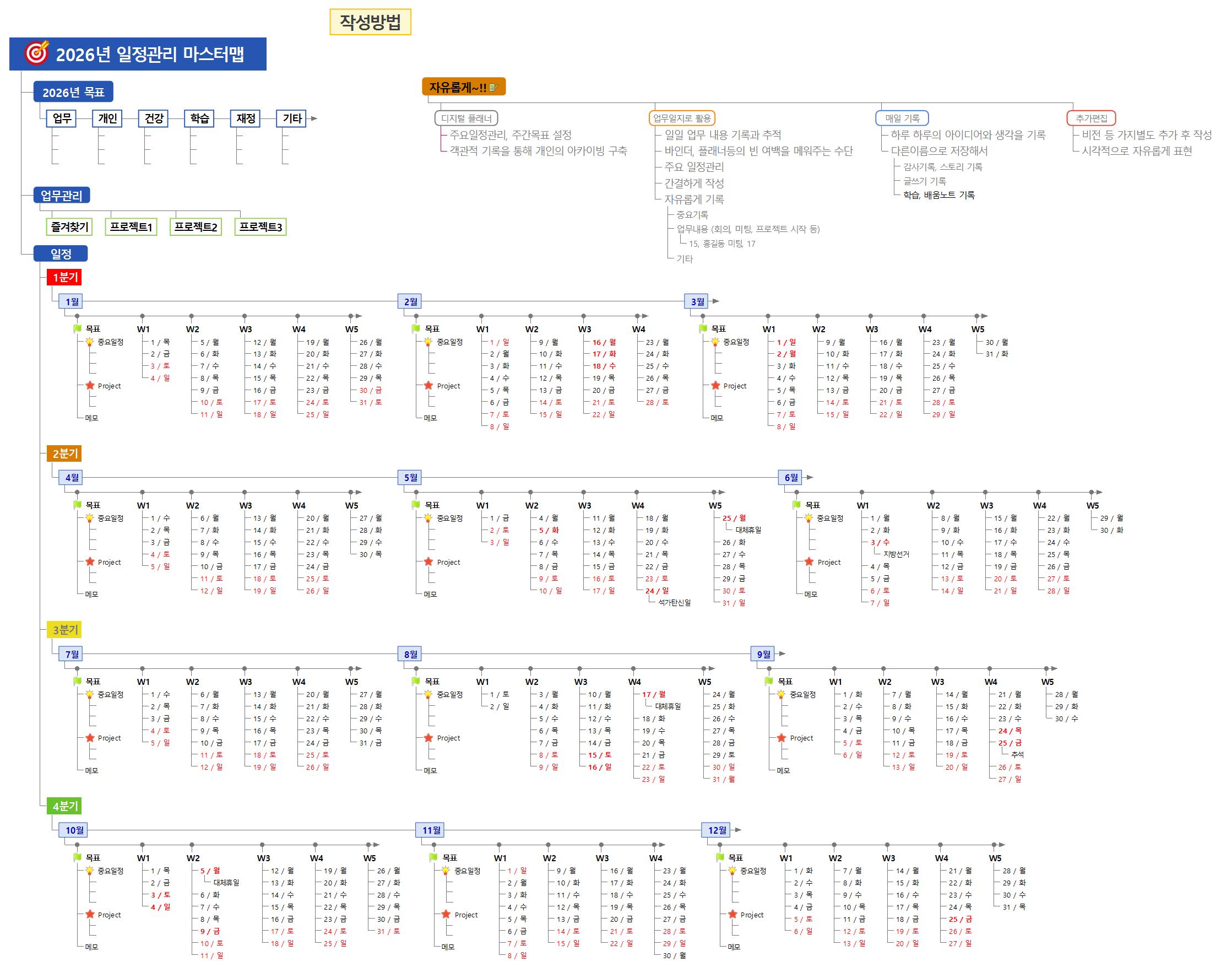Screen dimensions: 1232x967
Task: Select the 즐겨찾기 box under 업무관리
Action: (x=69, y=227)
